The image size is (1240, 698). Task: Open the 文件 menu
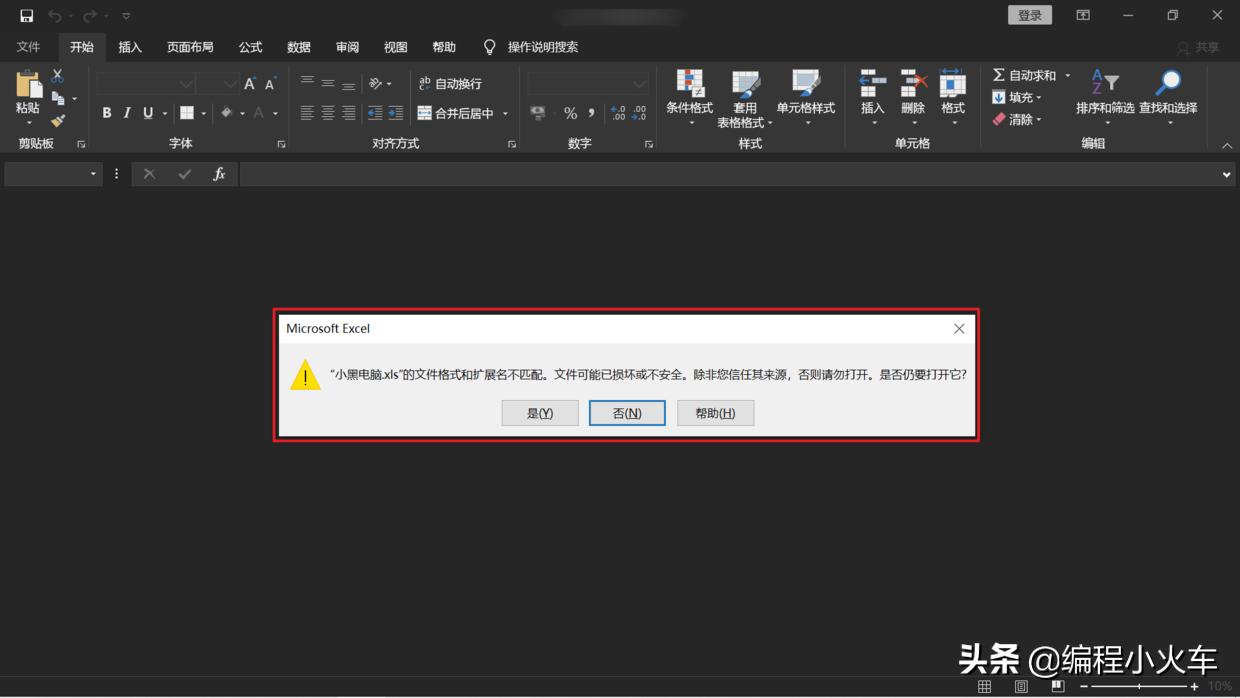(29, 47)
